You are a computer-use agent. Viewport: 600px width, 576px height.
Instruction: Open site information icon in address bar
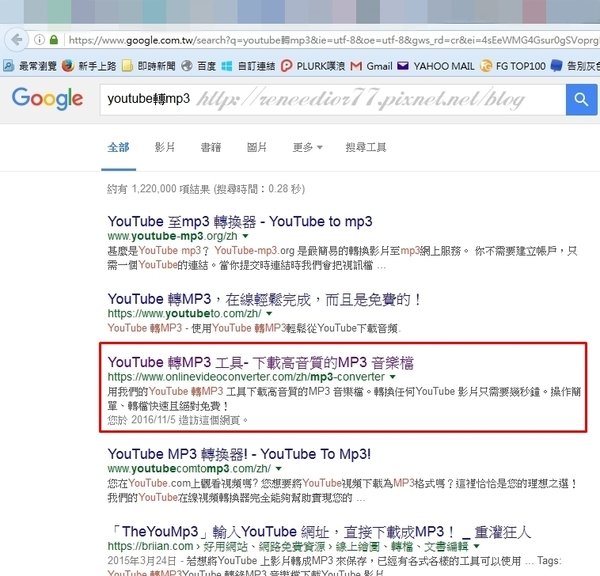tap(39, 39)
